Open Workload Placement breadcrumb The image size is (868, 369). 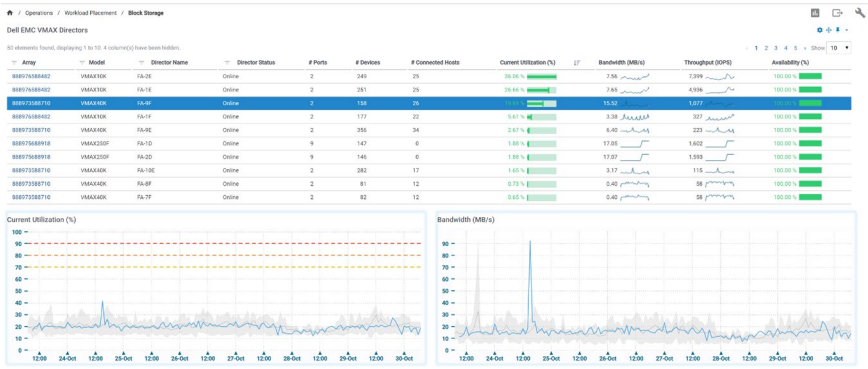(91, 13)
